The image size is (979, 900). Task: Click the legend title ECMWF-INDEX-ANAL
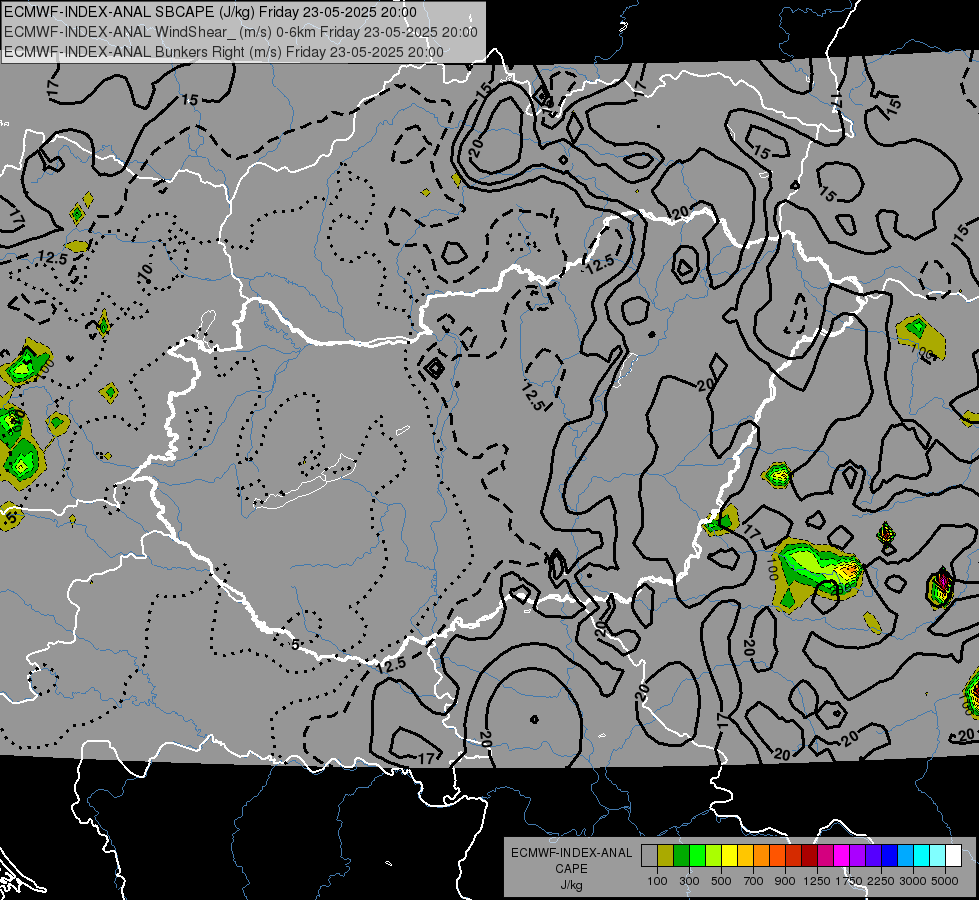tap(571, 853)
